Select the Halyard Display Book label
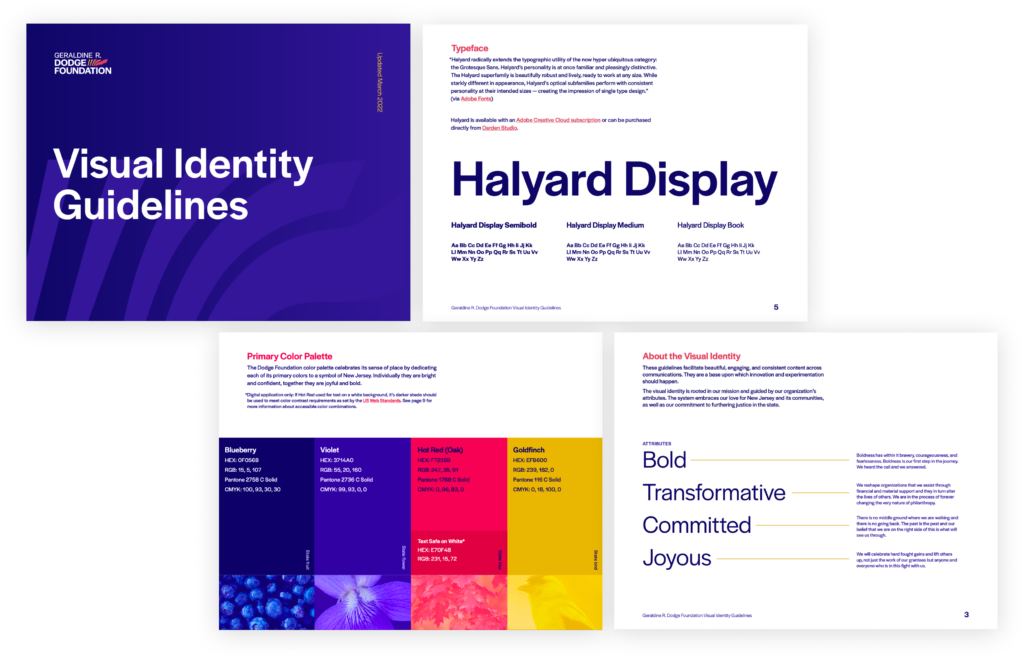Screen dimensions: 1024x659 (711, 225)
